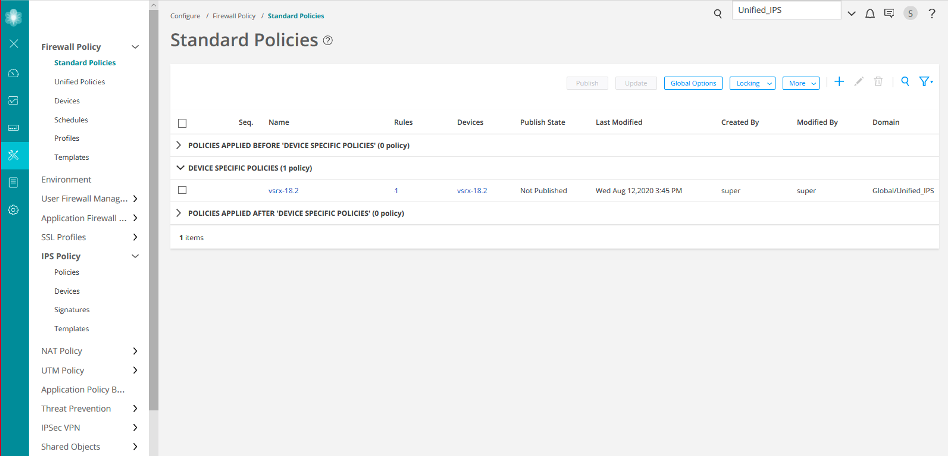Click the Devices icon in the left rail
Viewport: 948px width, 456px height.
point(13,128)
